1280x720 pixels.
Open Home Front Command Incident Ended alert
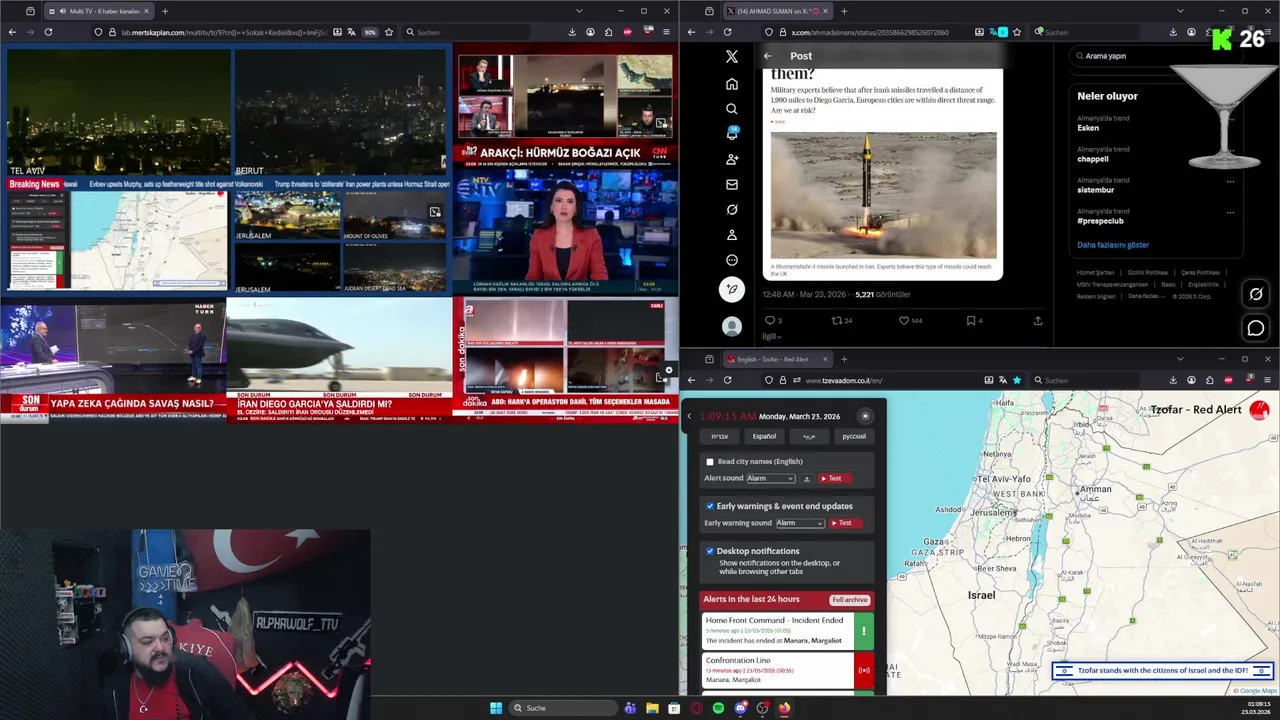787,630
